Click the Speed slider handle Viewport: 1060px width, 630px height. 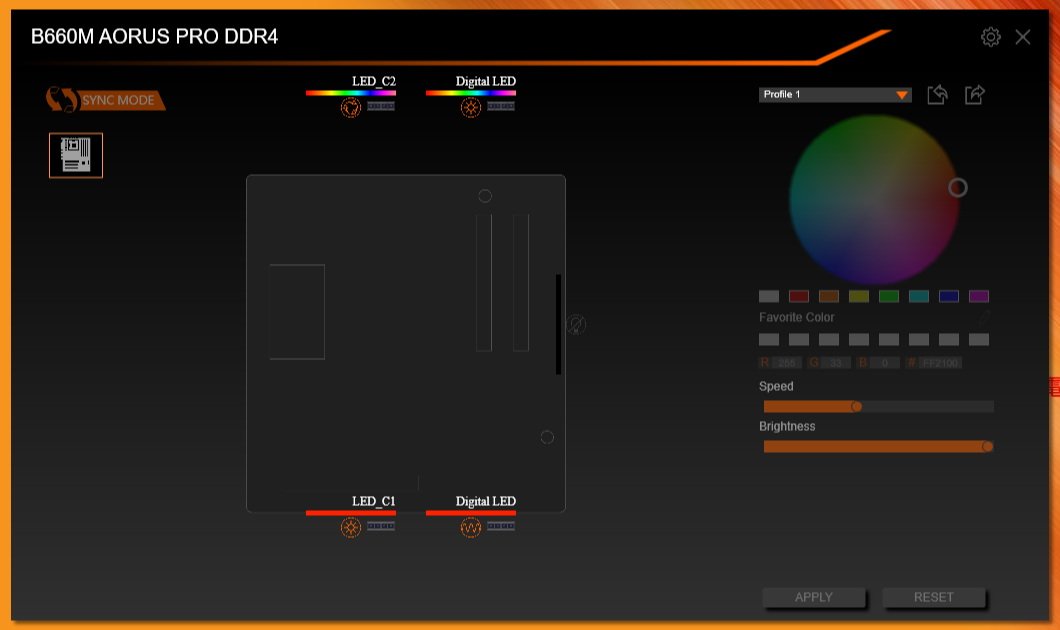point(857,406)
